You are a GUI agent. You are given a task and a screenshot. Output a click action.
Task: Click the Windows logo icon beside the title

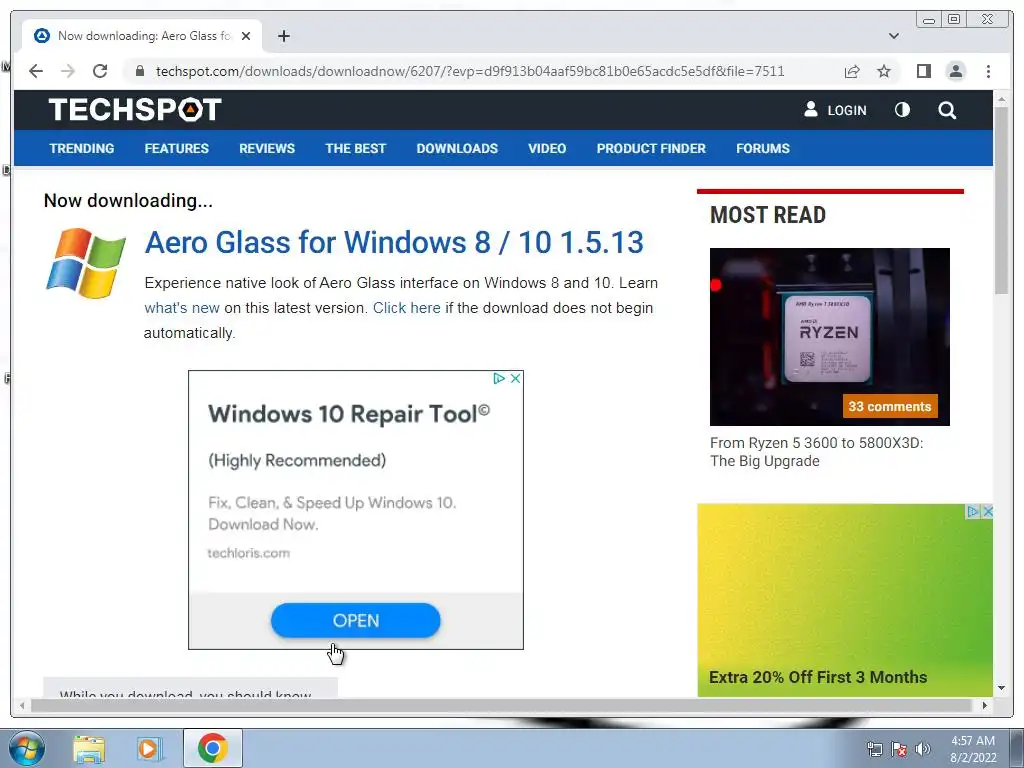pos(86,263)
